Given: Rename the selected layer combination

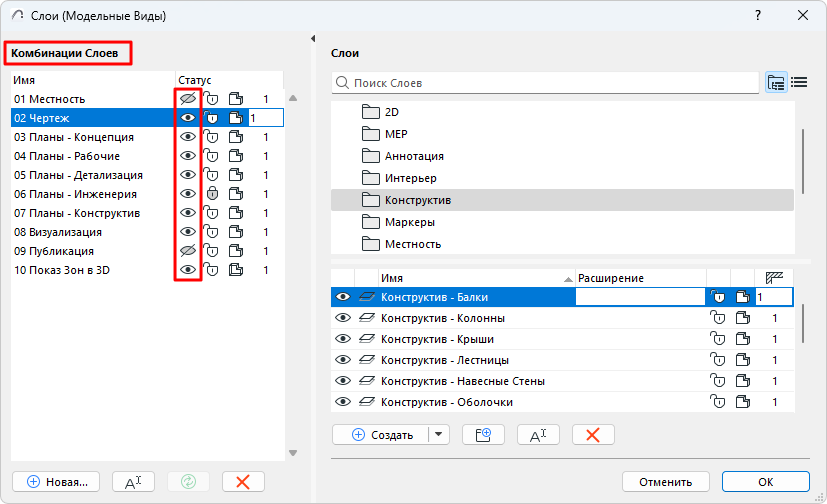Looking at the screenshot, I should (x=133, y=481).
